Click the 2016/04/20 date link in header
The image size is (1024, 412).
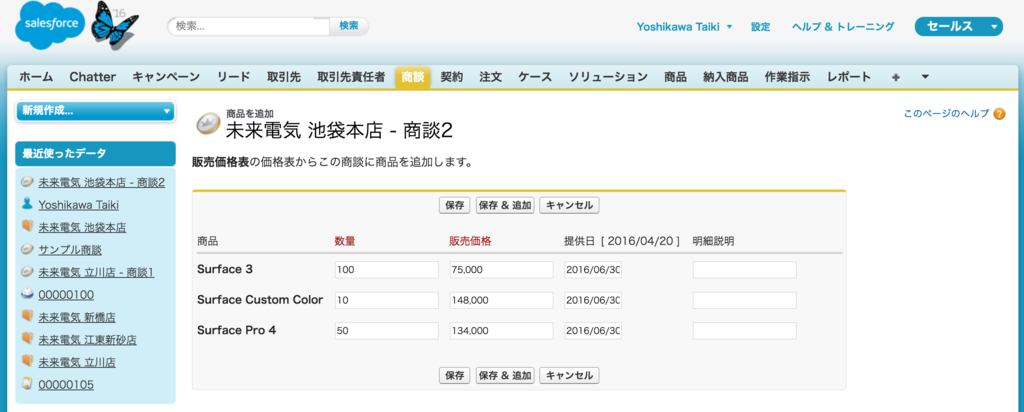640,241
